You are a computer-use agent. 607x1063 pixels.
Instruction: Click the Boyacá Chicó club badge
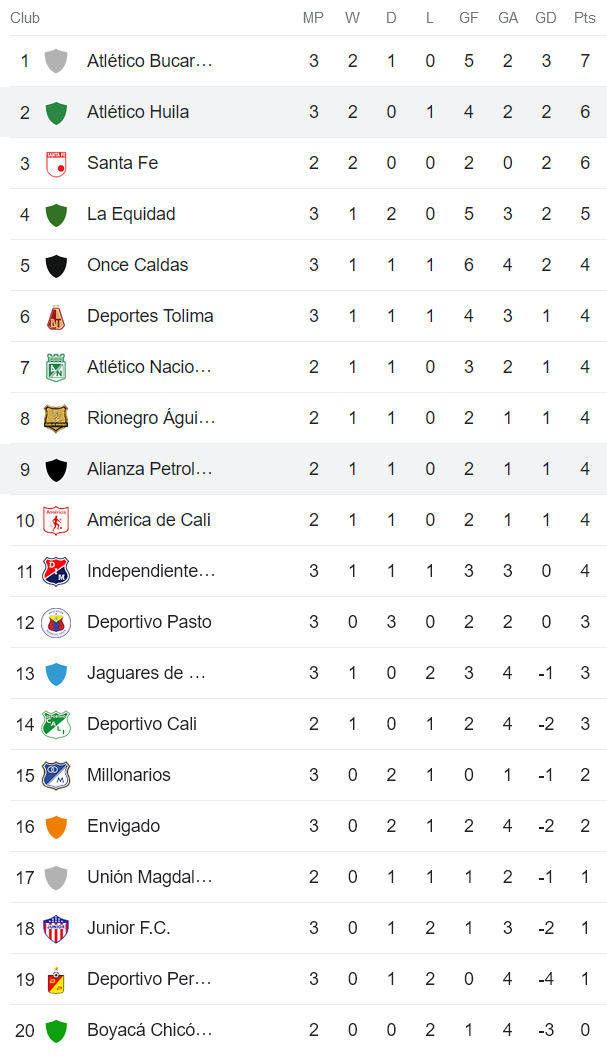click(x=57, y=1030)
